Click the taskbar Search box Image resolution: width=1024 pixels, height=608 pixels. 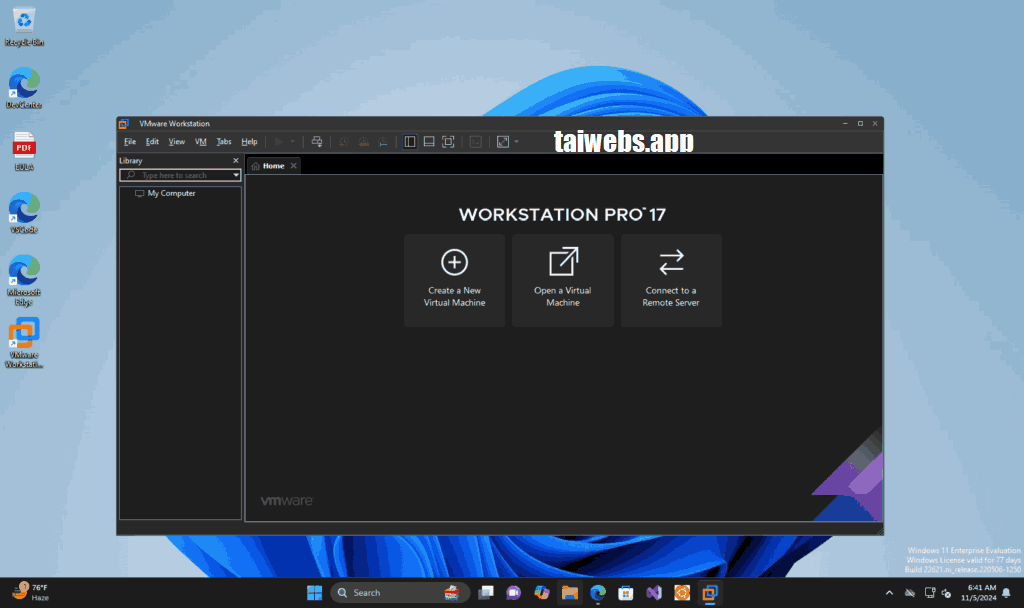400,592
